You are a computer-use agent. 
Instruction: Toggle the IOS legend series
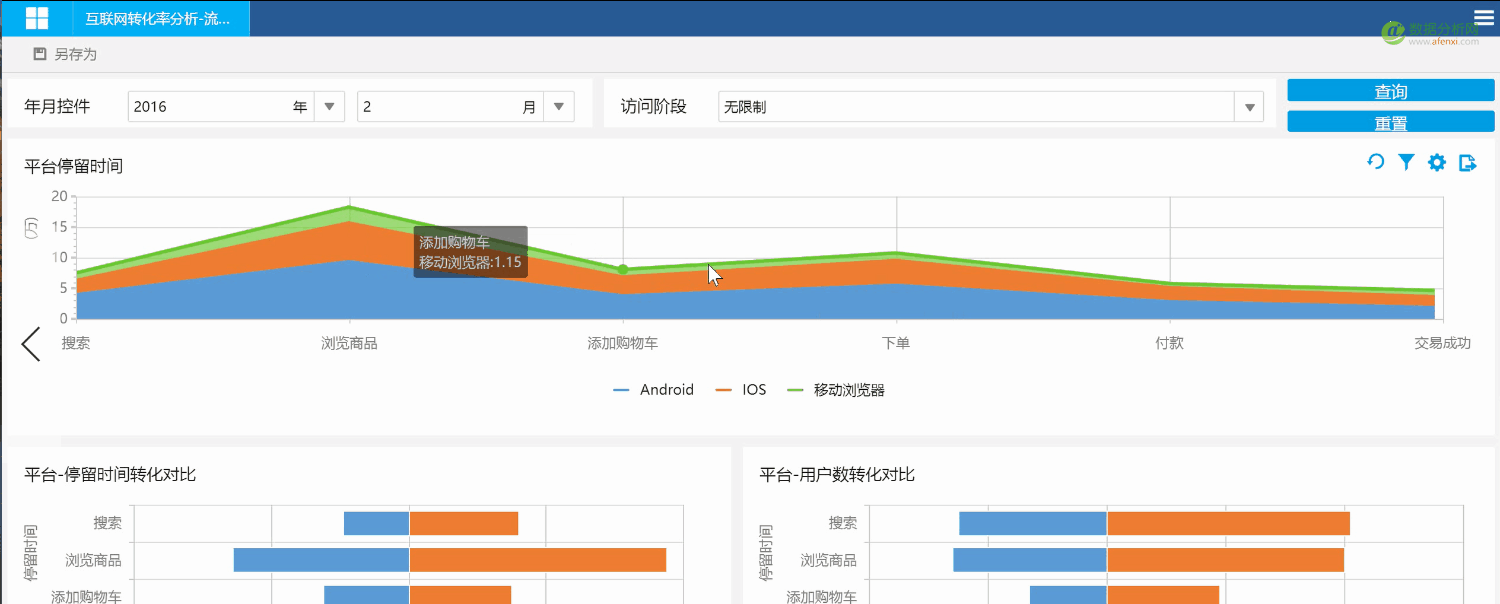pos(741,390)
